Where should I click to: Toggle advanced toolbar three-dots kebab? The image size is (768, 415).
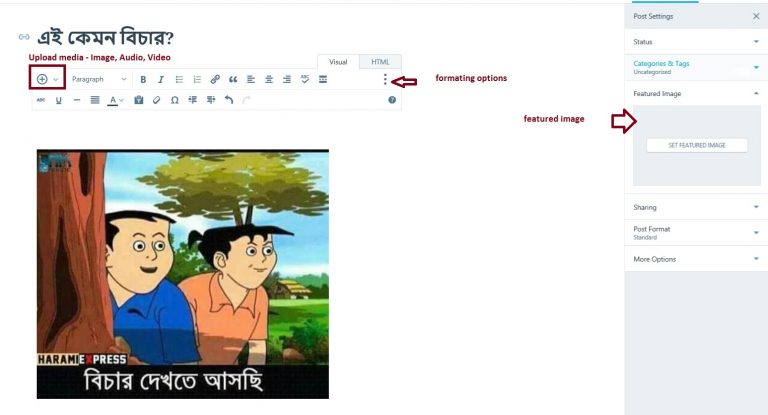385,79
